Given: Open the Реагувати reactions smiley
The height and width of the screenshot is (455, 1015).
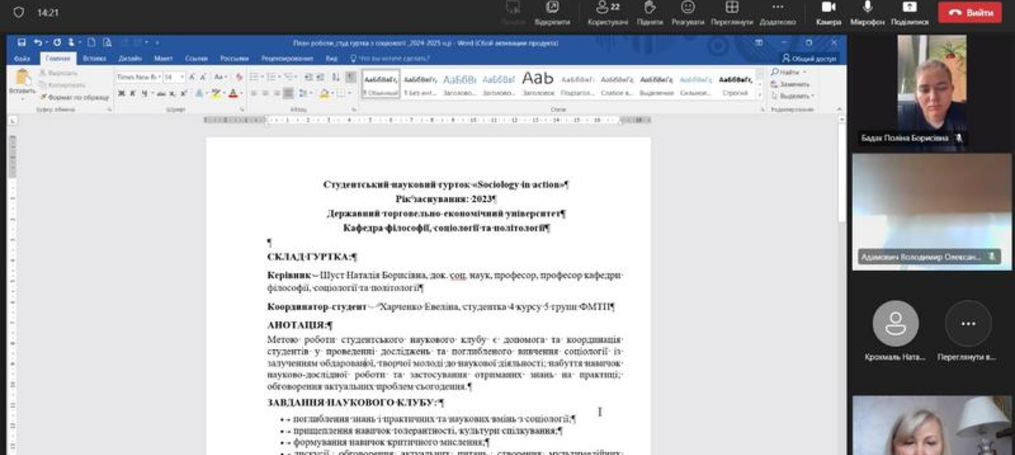Looking at the screenshot, I should point(687,8).
